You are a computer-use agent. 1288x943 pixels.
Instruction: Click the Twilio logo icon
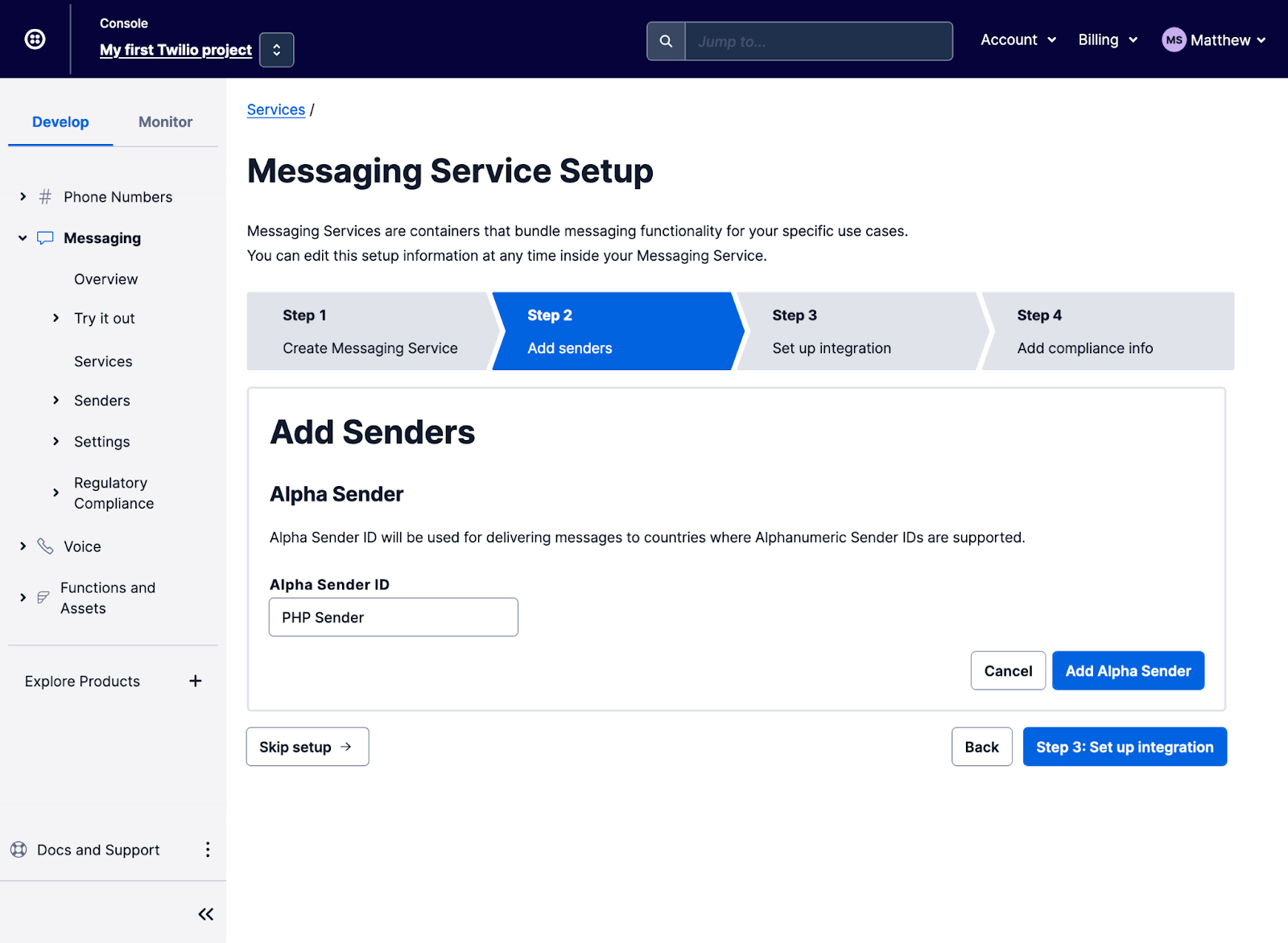(x=35, y=39)
